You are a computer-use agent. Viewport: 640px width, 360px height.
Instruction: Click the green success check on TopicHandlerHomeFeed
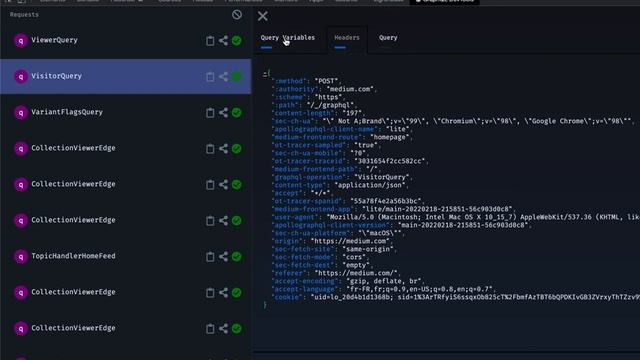tap(236, 256)
